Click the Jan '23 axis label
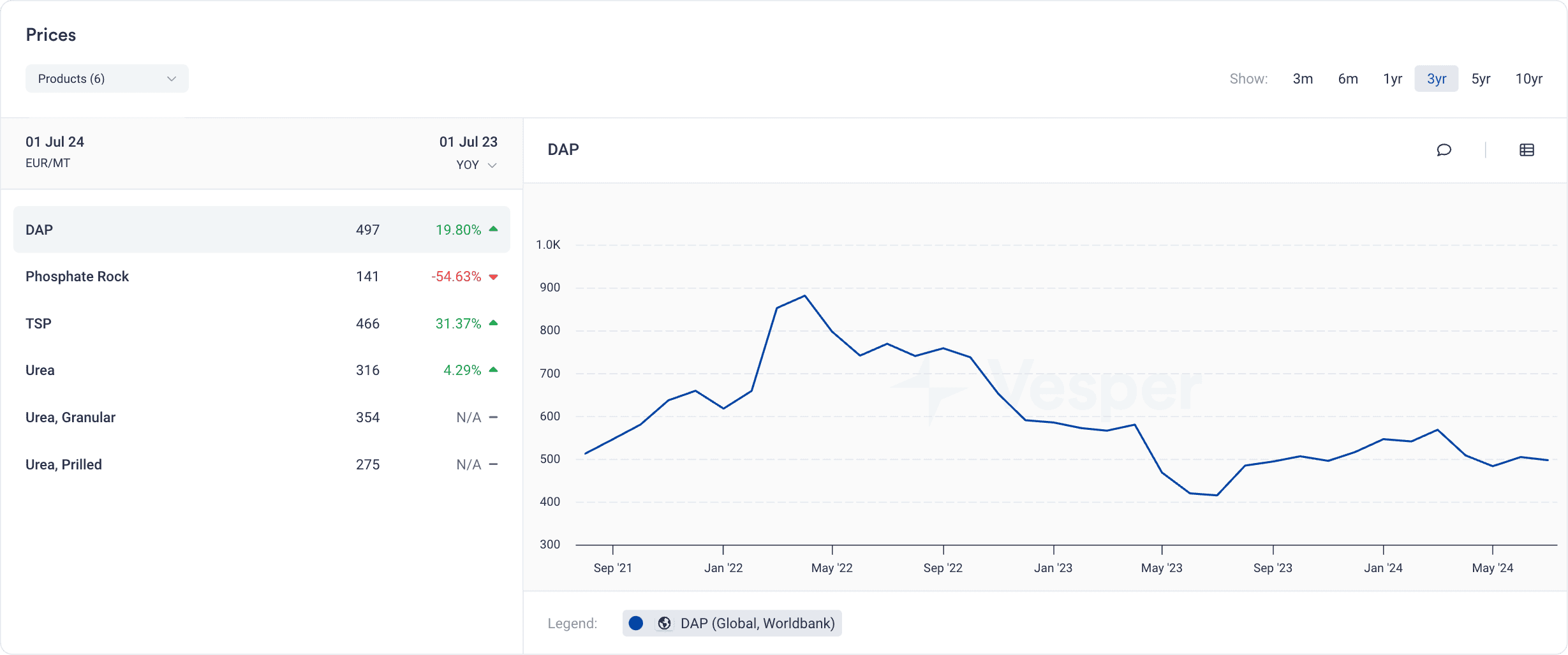This screenshot has height=655, width=1568. tap(1053, 568)
